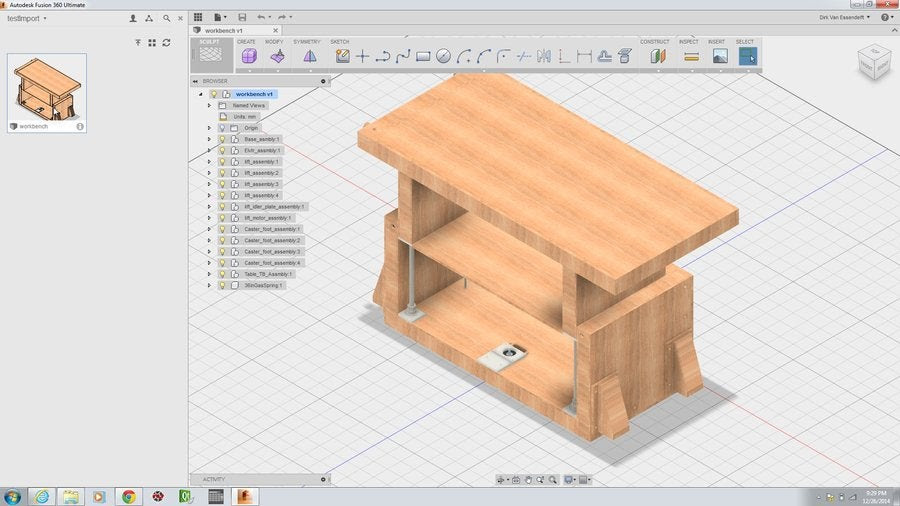Click the Save icon
This screenshot has width=900, height=506.
pos(242,17)
